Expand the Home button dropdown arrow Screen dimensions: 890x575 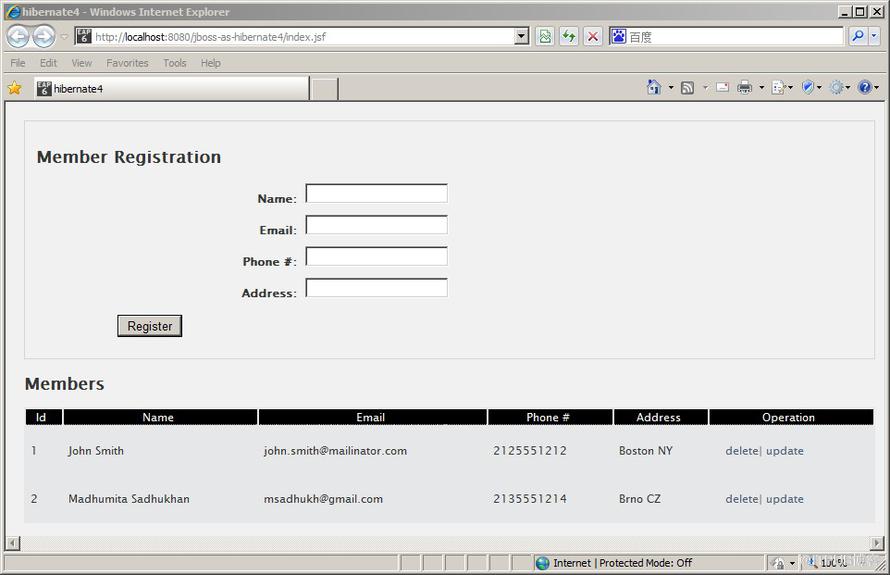coord(671,87)
